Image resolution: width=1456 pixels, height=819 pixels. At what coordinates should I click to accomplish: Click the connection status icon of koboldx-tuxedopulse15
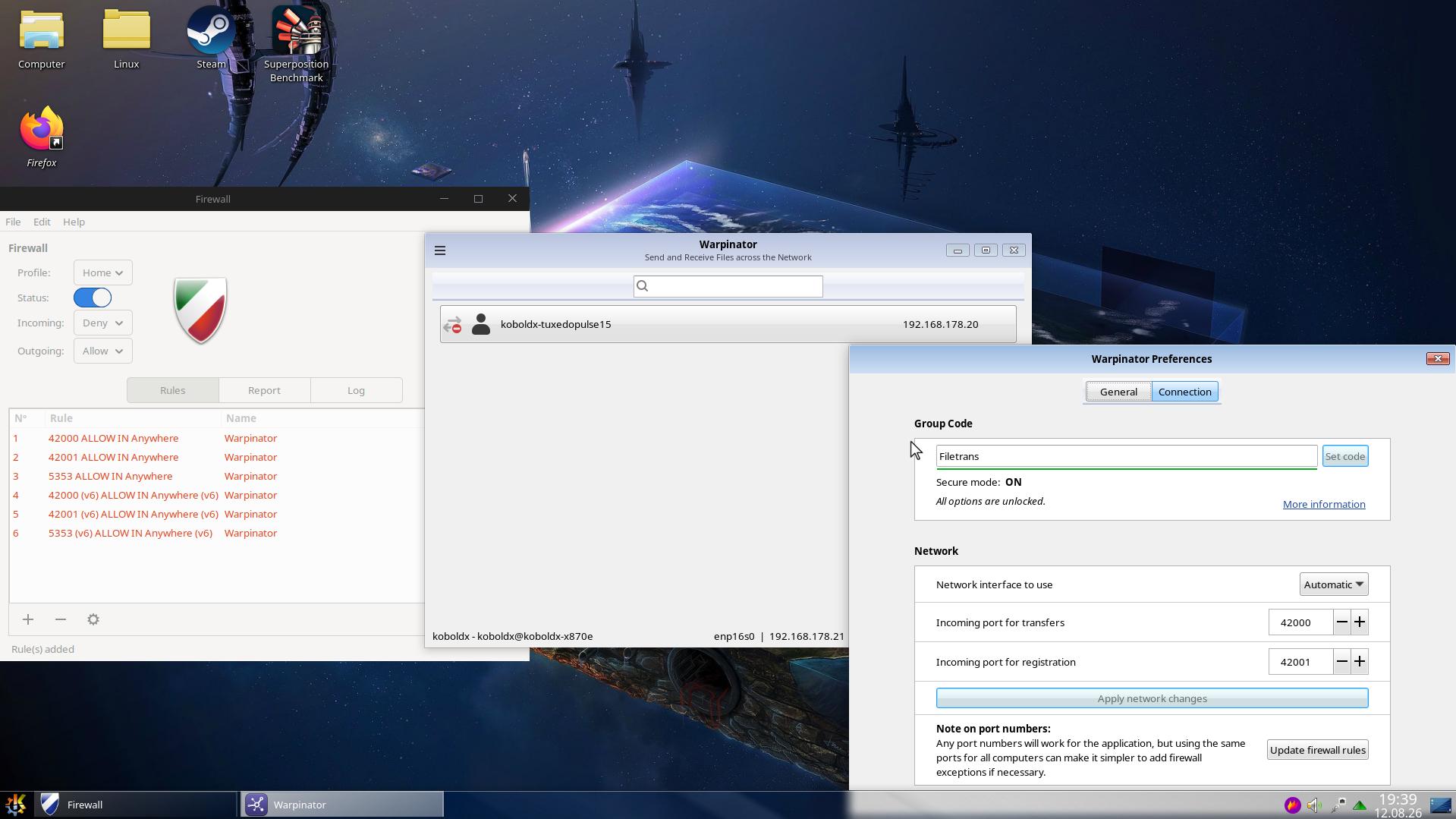tap(453, 325)
